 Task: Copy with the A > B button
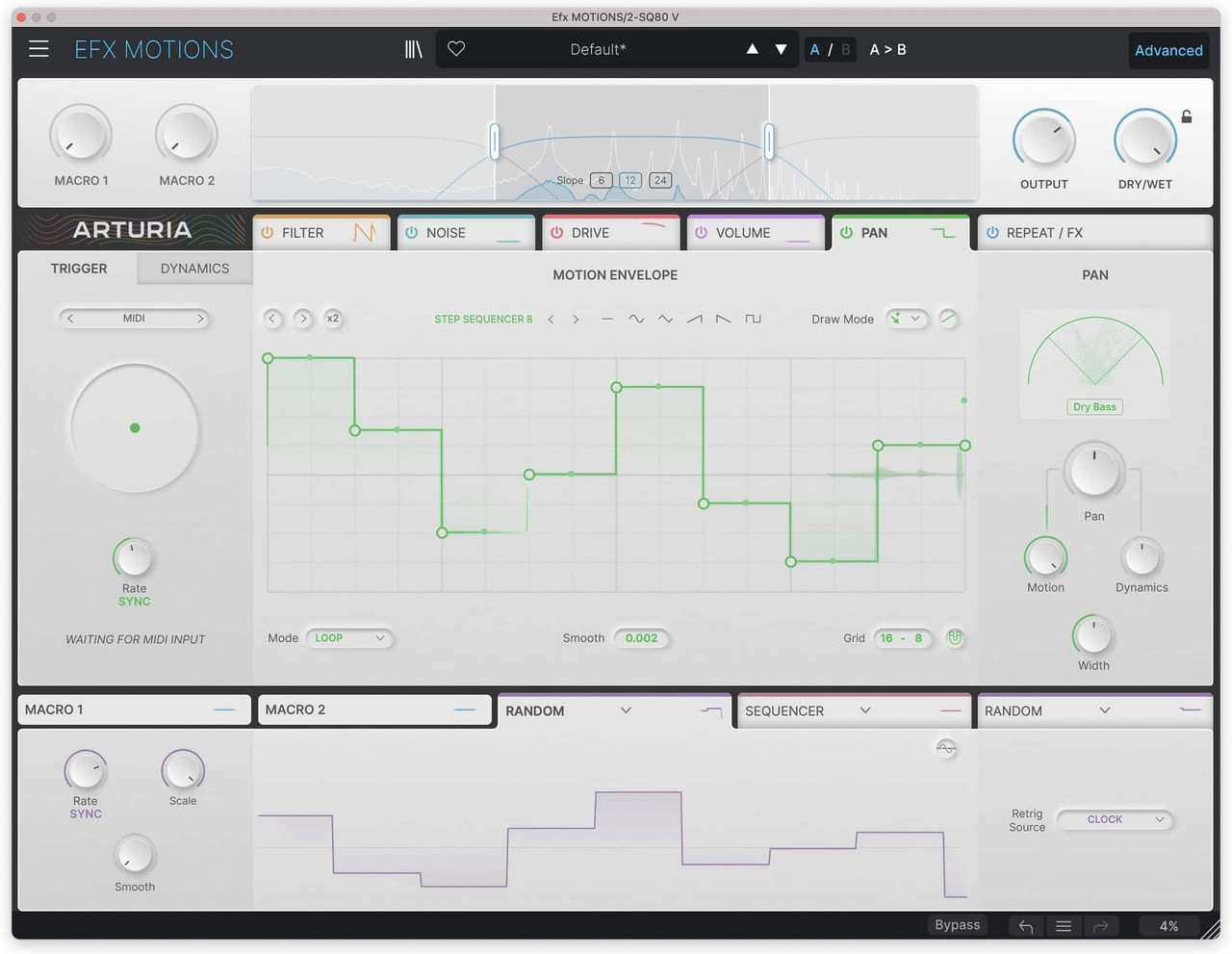click(887, 49)
